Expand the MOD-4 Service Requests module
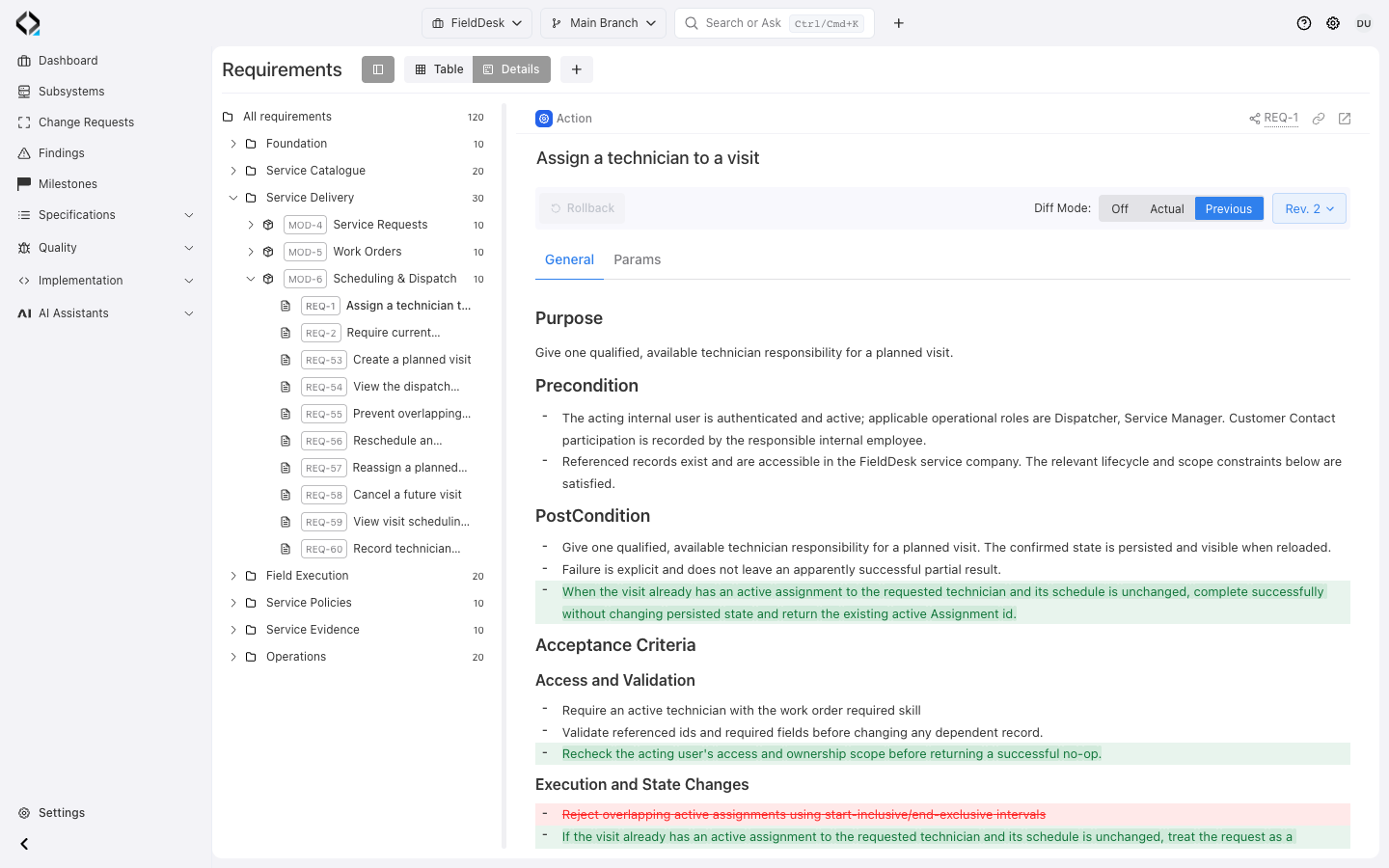This screenshot has width=1389, height=868. [x=251, y=225]
